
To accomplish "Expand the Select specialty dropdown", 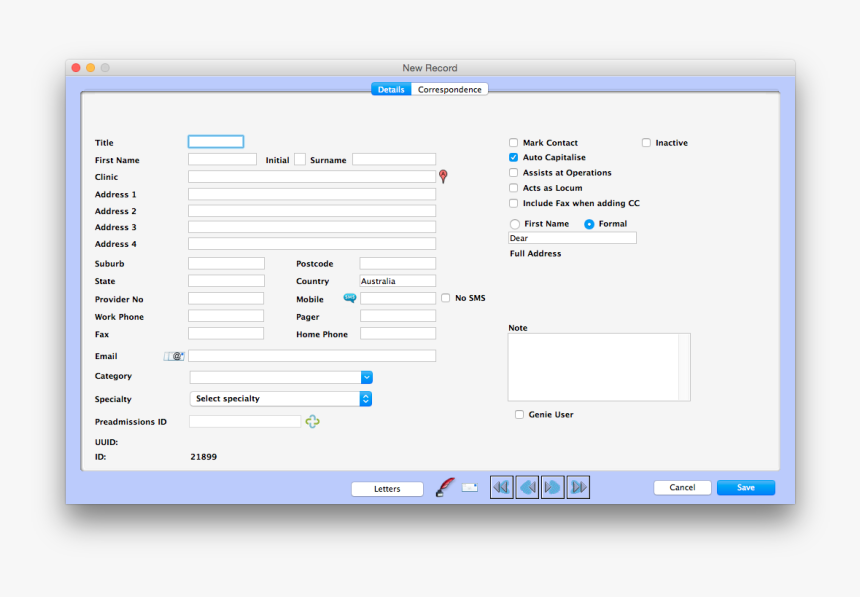I will coord(365,399).
